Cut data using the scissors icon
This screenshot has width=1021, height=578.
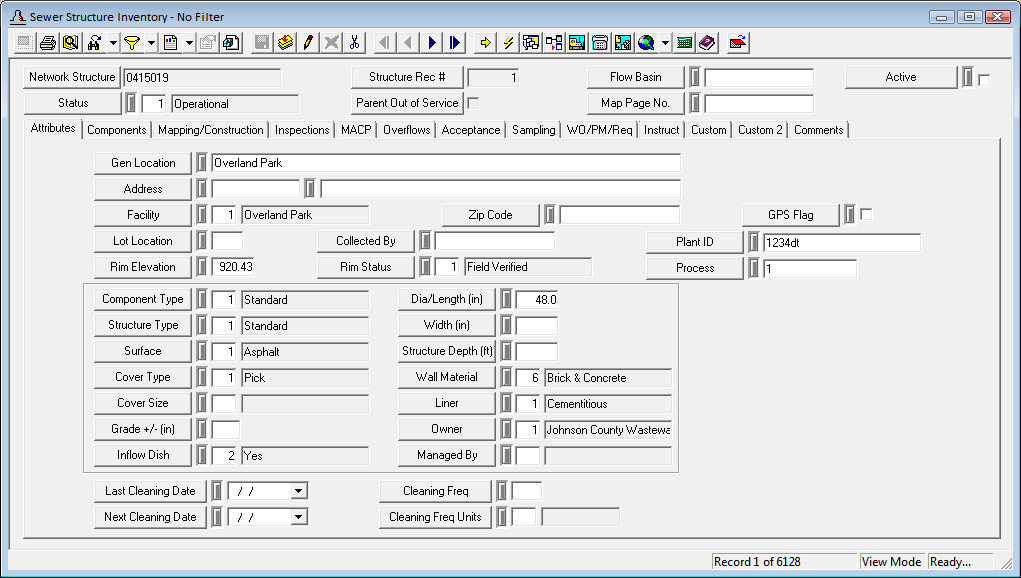(352, 42)
